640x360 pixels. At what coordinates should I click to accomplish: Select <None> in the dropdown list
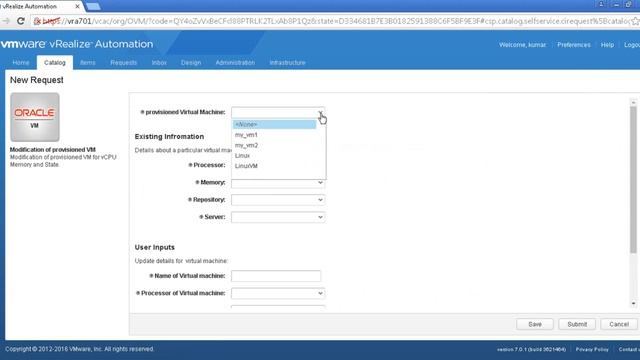click(x=274, y=124)
